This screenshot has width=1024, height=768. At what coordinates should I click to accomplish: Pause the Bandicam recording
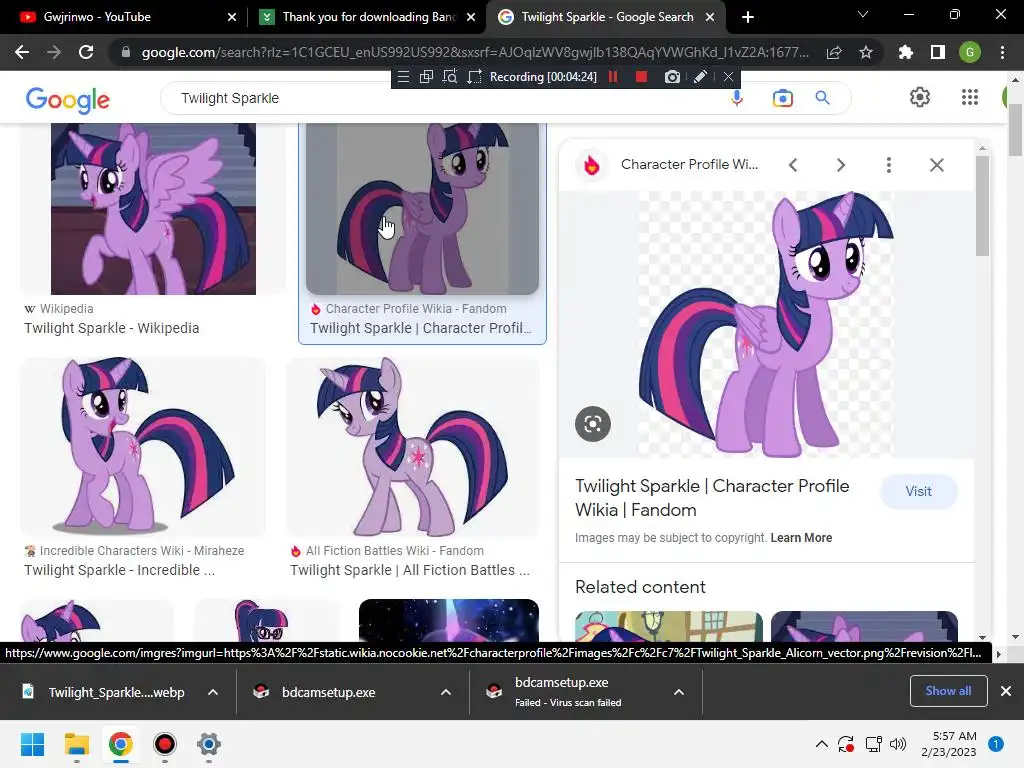point(613,77)
